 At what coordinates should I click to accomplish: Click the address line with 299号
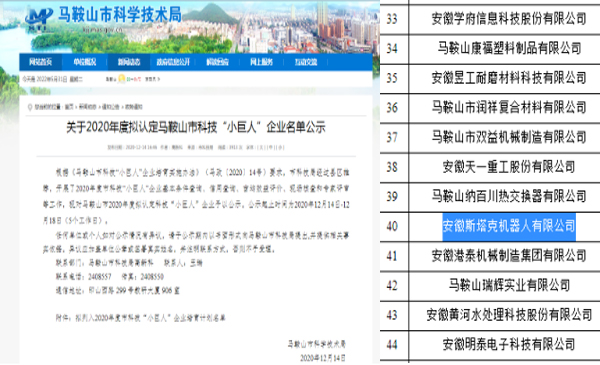118,290
